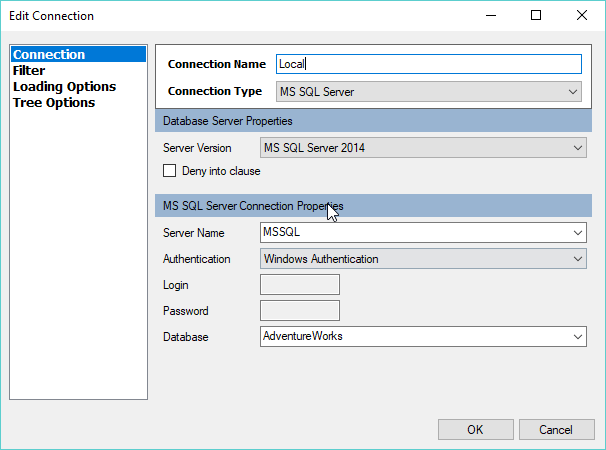Discard changes with the Cancel button
This screenshot has width=606, height=450.
tap(557, 430)
